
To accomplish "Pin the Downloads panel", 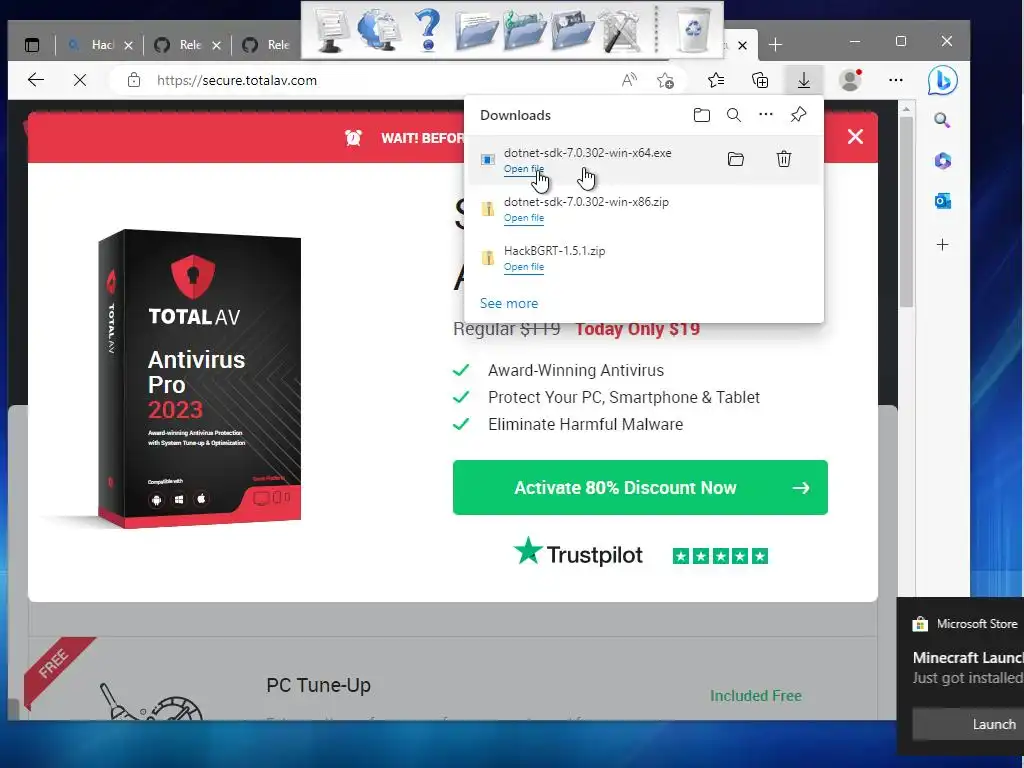I will pyautogui.click(x=798, y=114).
